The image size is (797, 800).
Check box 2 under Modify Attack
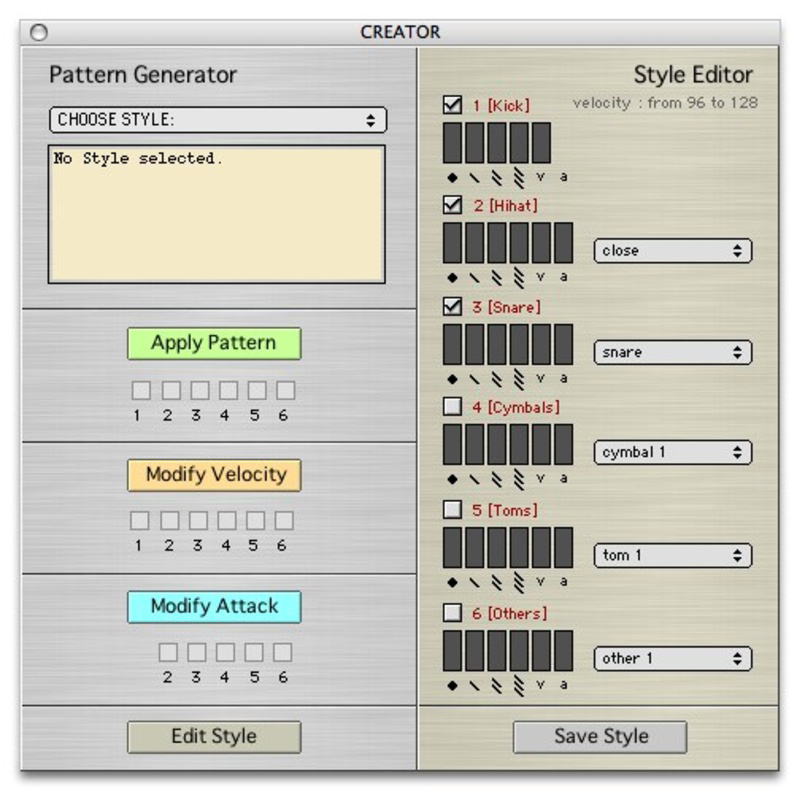[168, 652]
